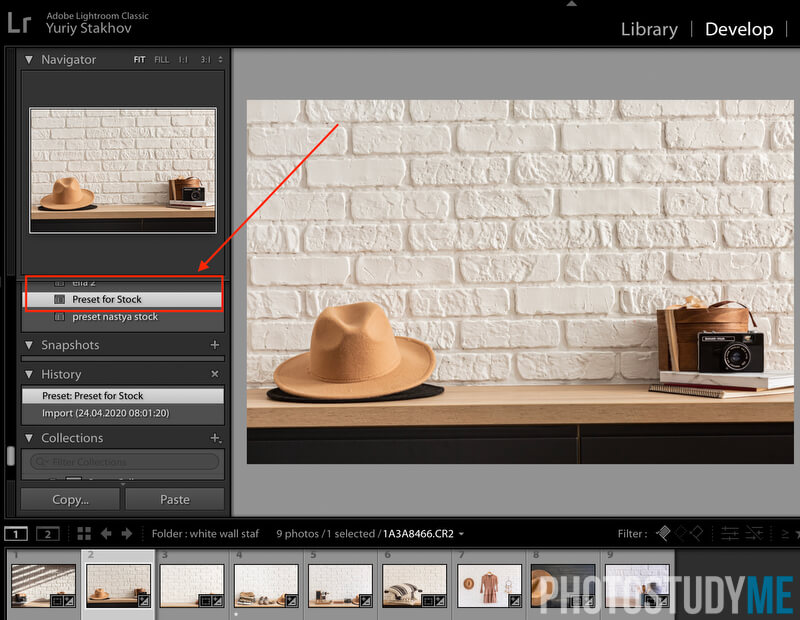
Task: Click the main photo of the hat
Action: [x=520, y=282]
